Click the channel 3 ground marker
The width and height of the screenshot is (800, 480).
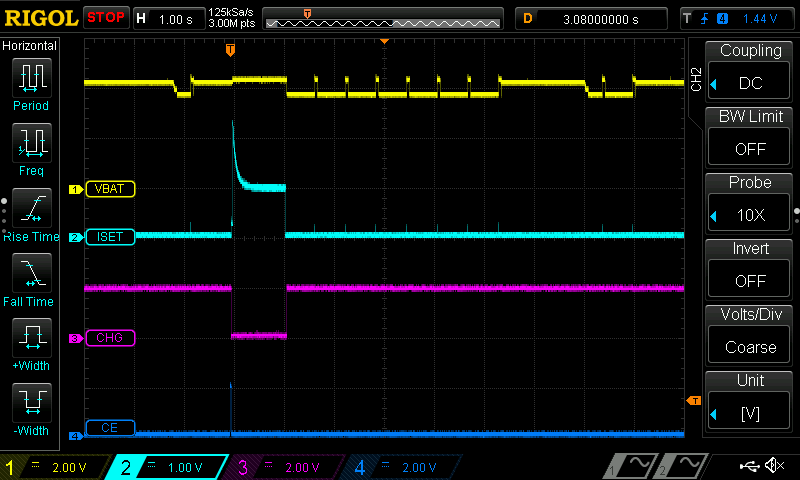click(76, 338)
